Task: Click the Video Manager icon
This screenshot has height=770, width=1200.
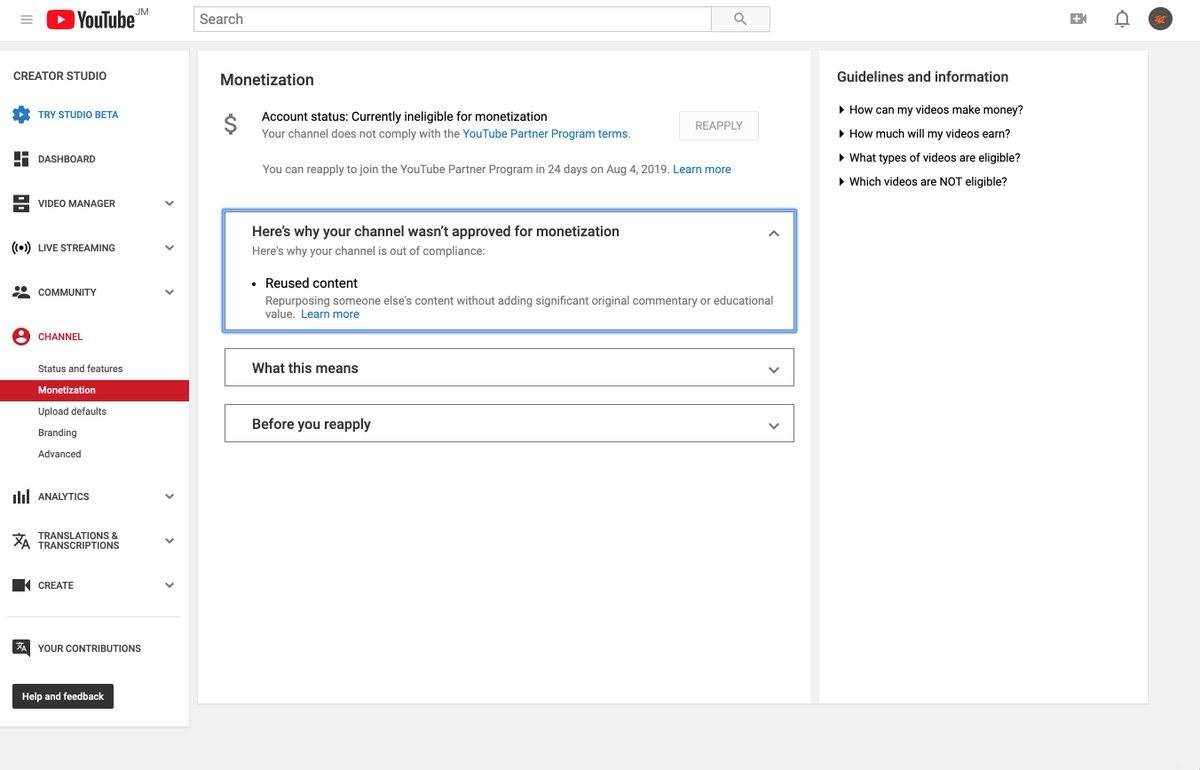Action: 21,203
